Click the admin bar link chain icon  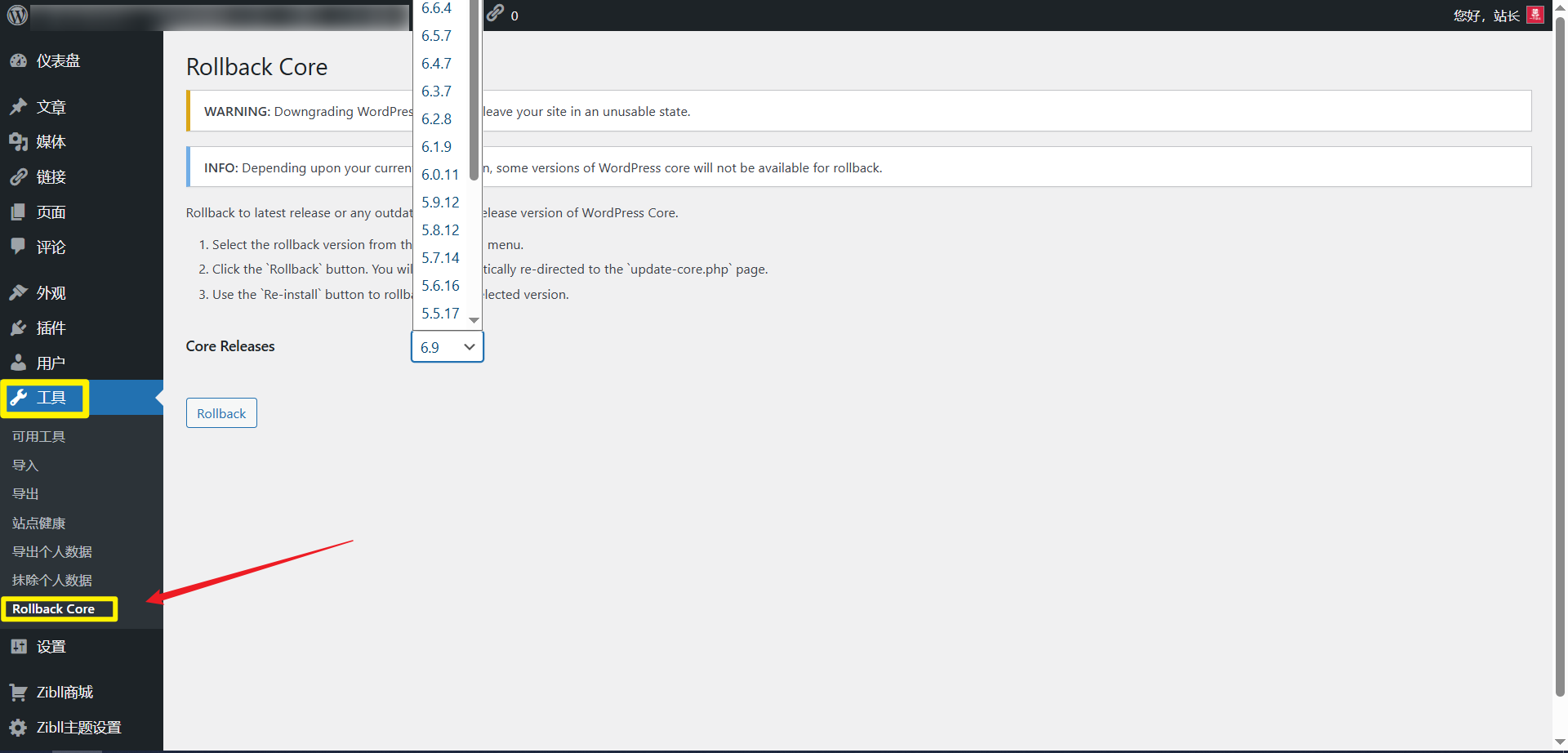click(496, 14)
